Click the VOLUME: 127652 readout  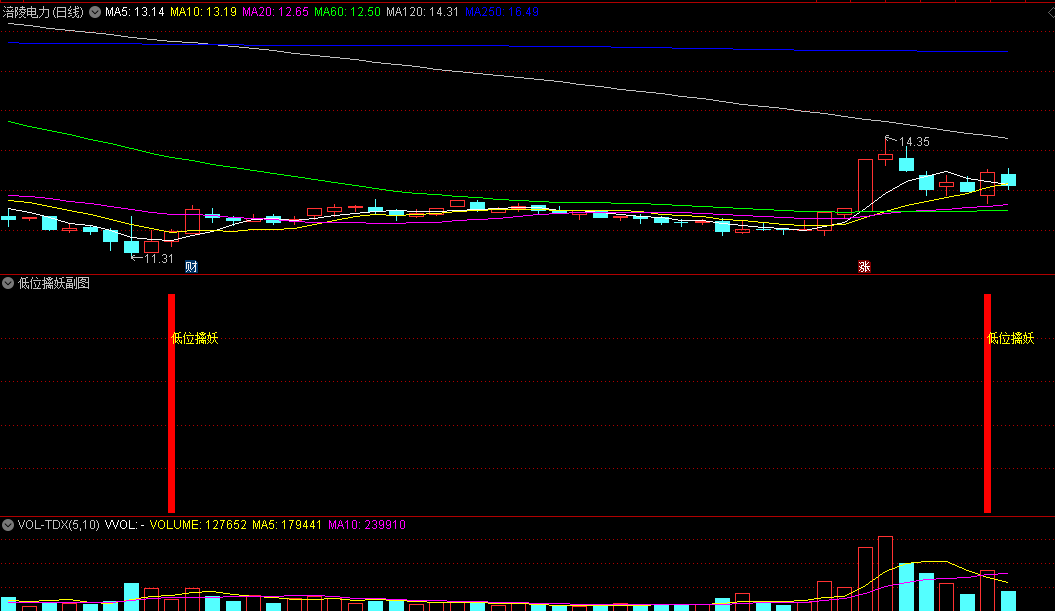pyautogui.click(x=198, y=525)
